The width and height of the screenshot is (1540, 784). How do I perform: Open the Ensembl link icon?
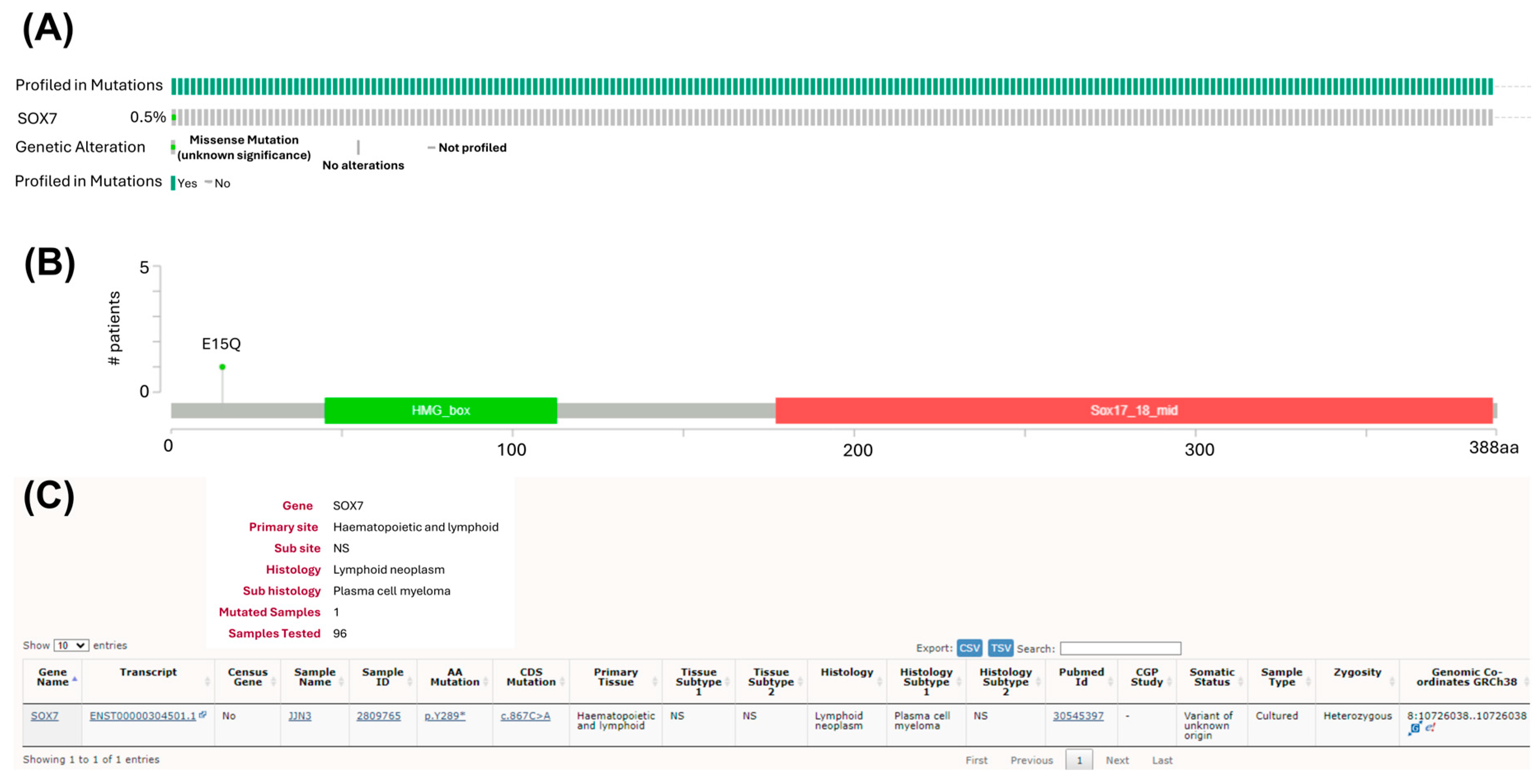click(x=1430, y=728)
